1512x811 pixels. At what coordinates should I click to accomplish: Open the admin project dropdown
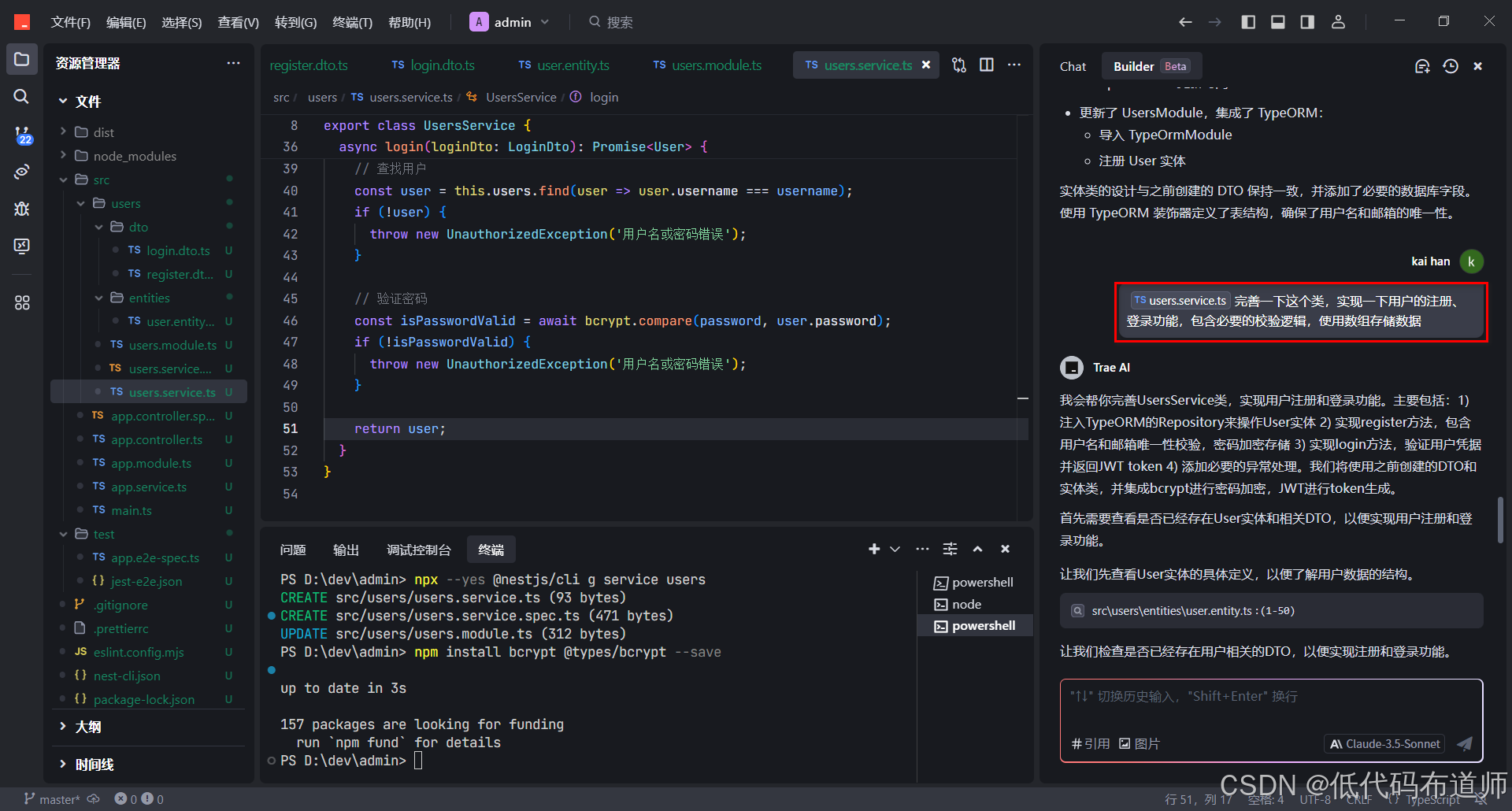510,22
